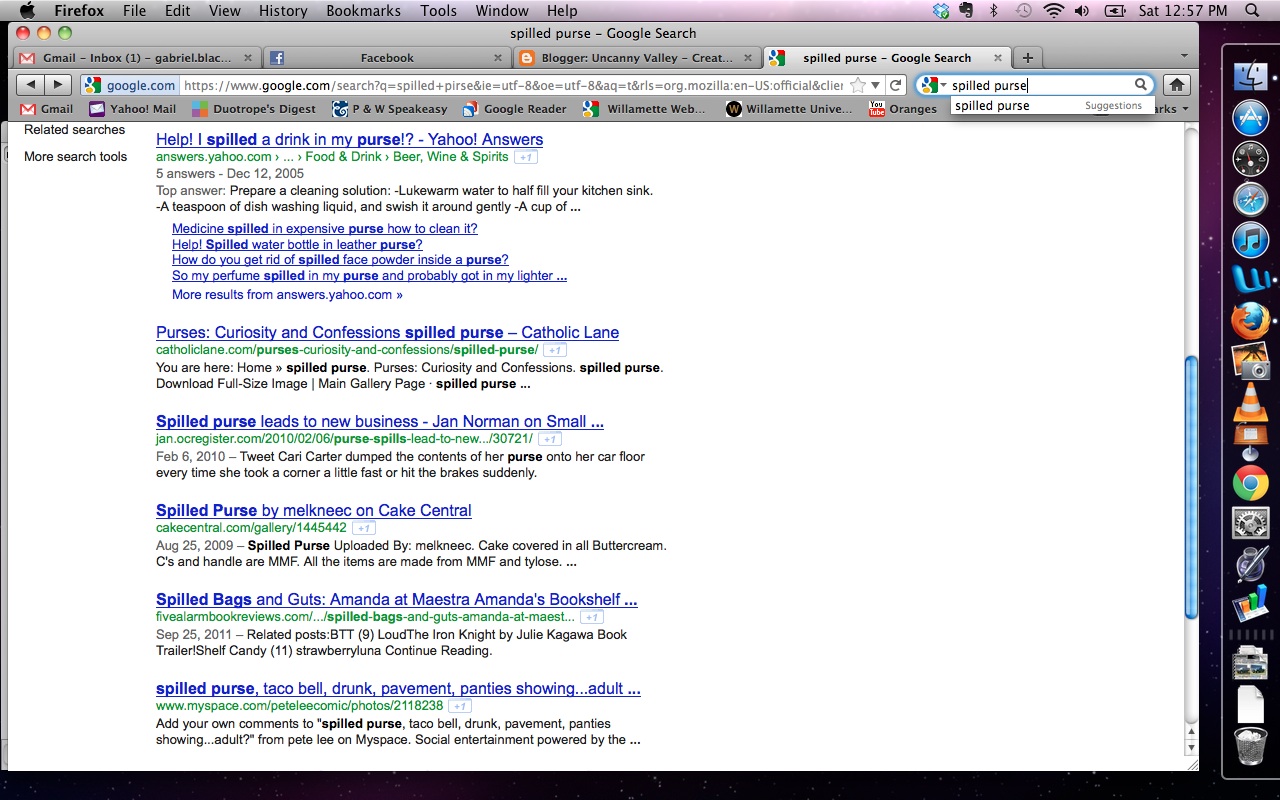The width and height of the screenshot is (1280, 800).
Task: Click the Wi-Fi status icon in menu bar
Action: point(1053,11)
